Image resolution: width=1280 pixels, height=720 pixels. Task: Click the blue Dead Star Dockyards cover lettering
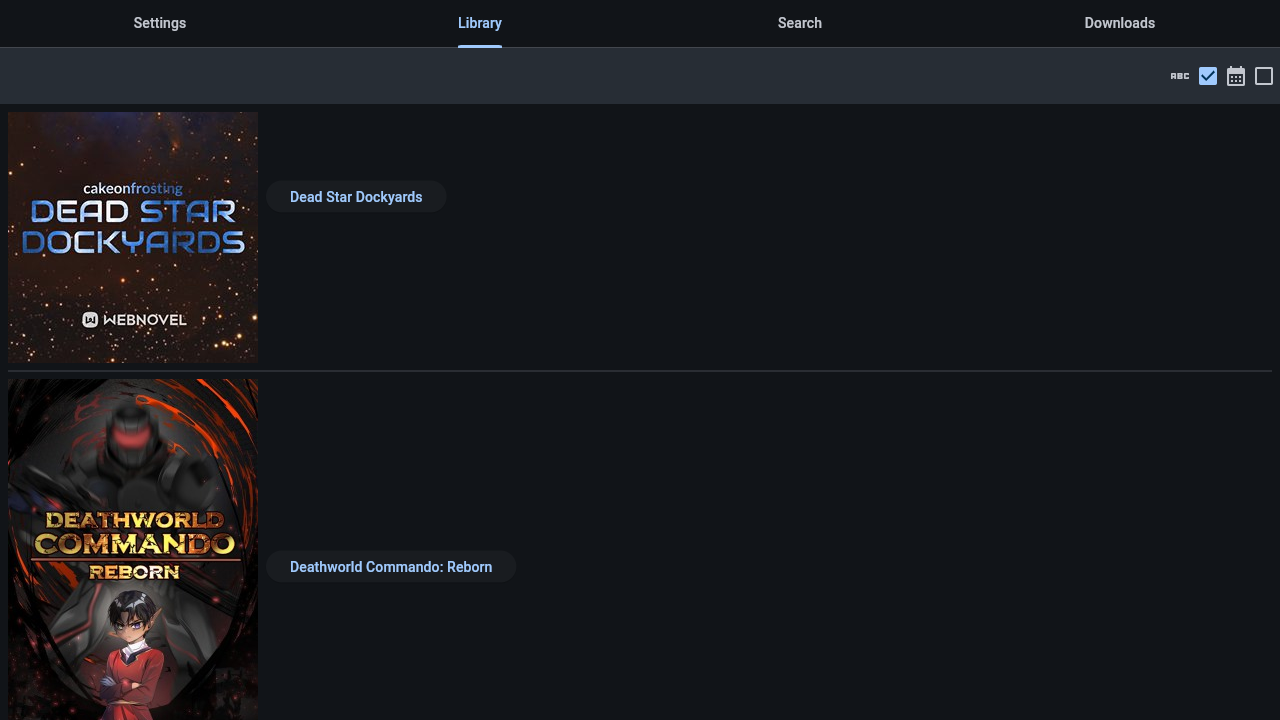(133, 227)
